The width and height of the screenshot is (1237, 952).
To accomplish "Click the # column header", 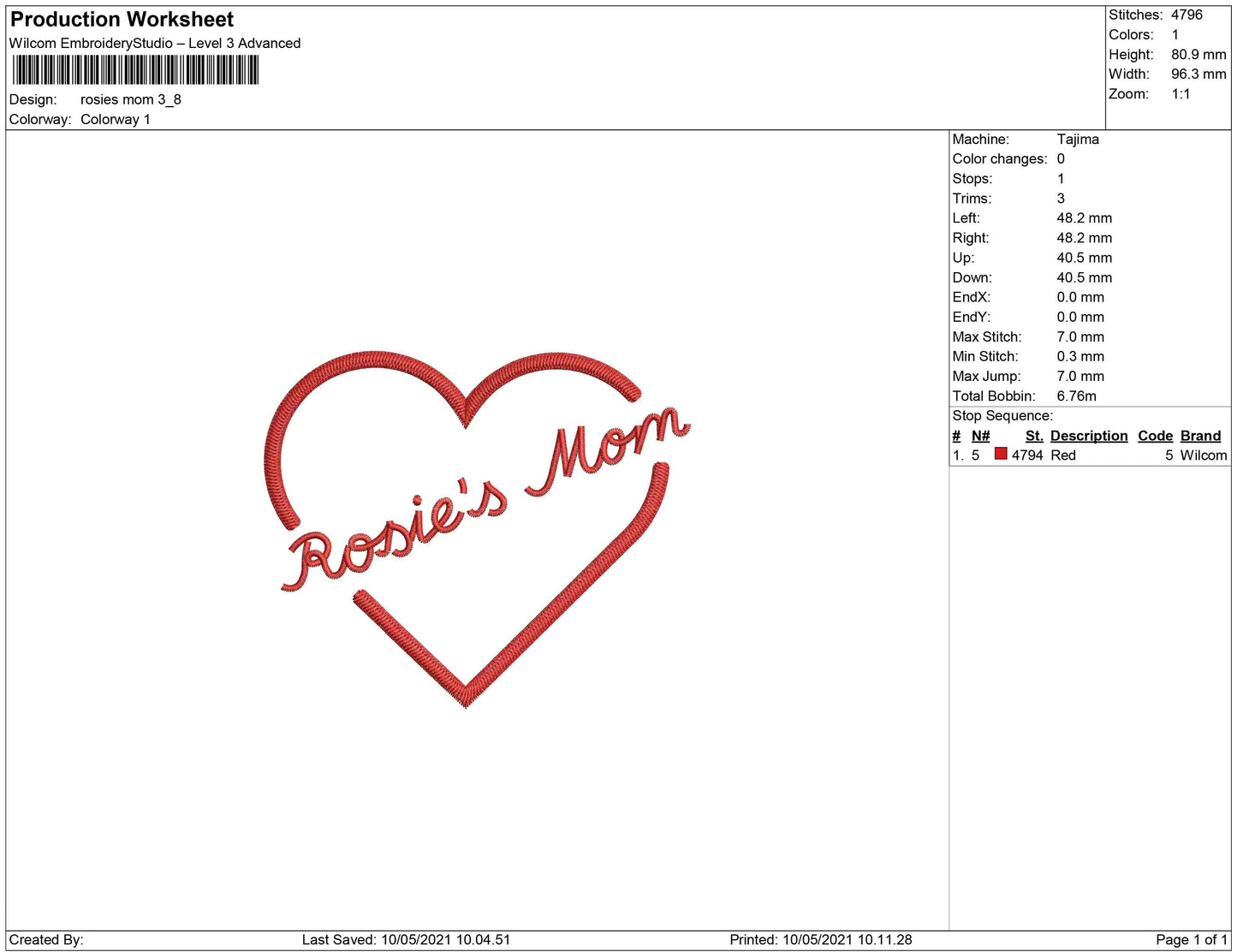I will [956, 436].
